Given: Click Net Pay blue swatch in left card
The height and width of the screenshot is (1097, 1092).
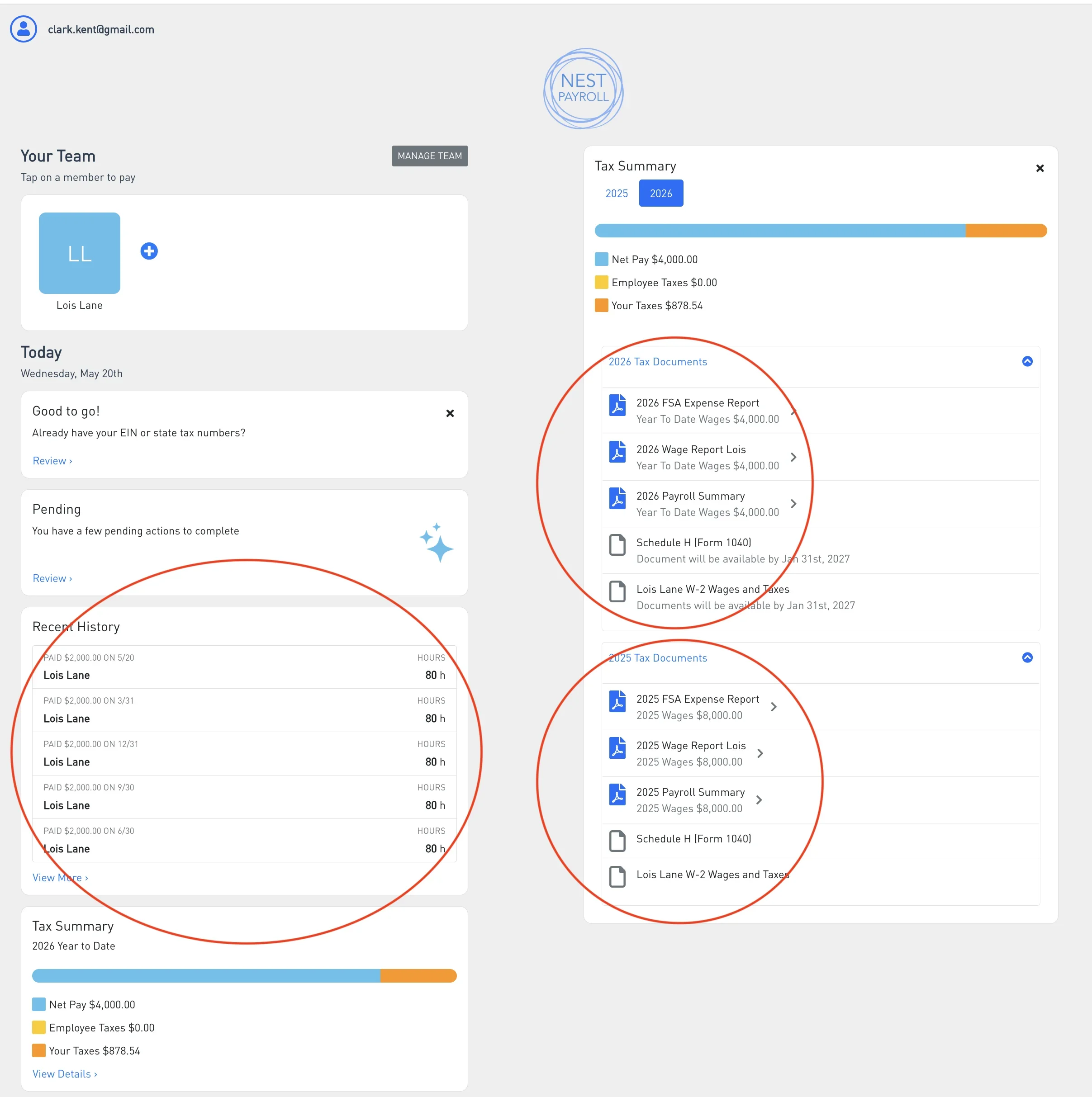Looking at the screenshot, I should pos(38,1004).
